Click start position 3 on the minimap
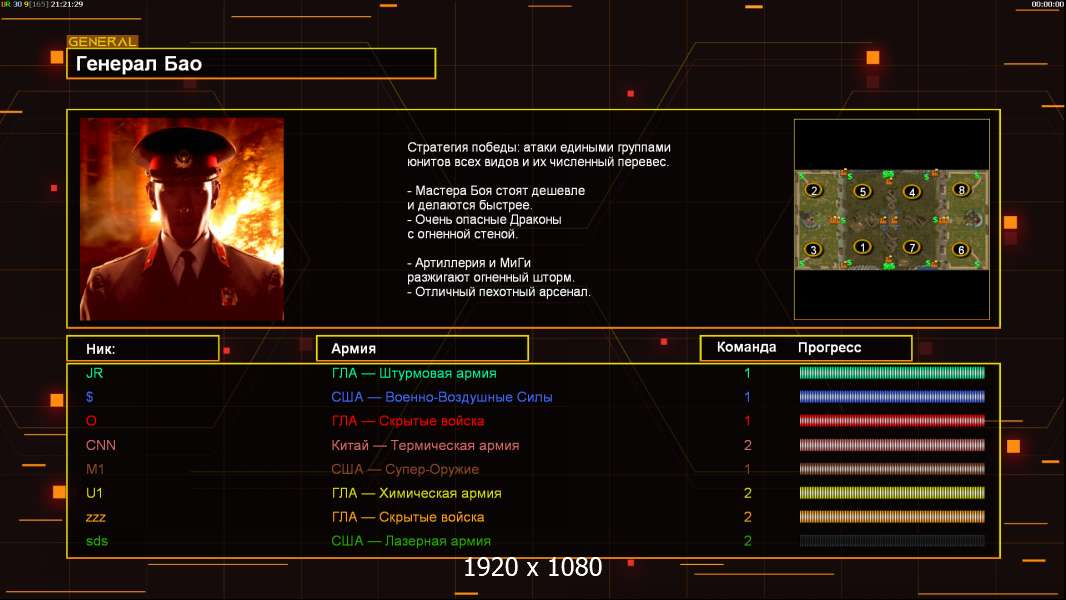Viewport: 1066px width, 600px height. (x=813, y=249)
